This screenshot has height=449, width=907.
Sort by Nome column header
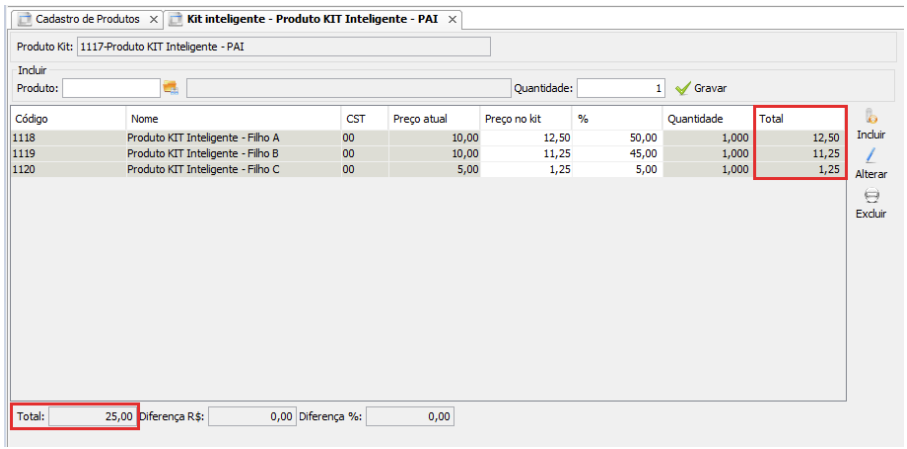point(232,118)
